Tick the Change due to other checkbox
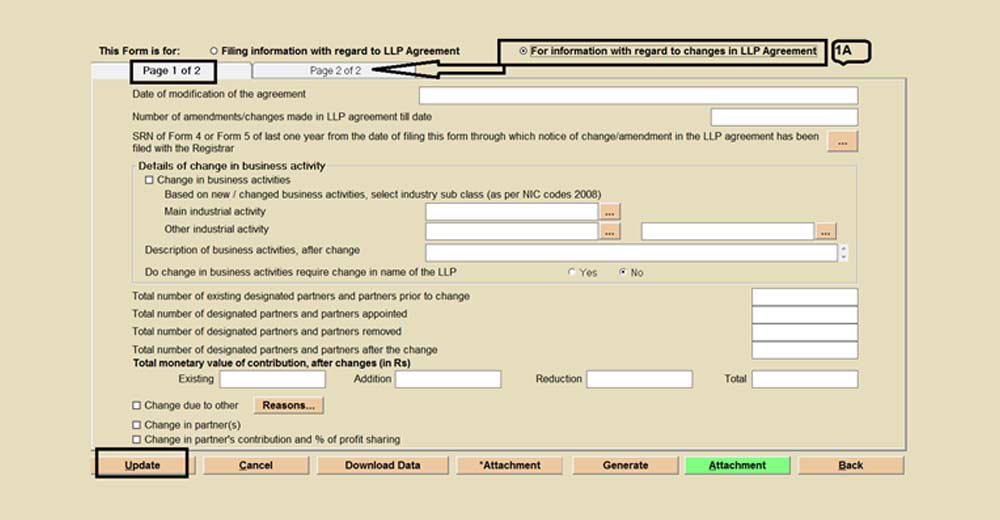 [x=137, y=406]
